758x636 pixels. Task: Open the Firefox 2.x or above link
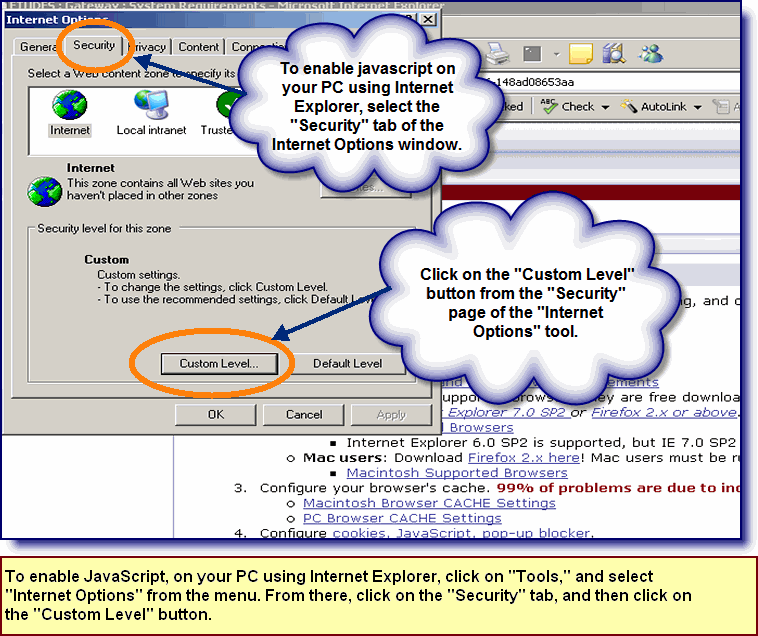(664, 412)
